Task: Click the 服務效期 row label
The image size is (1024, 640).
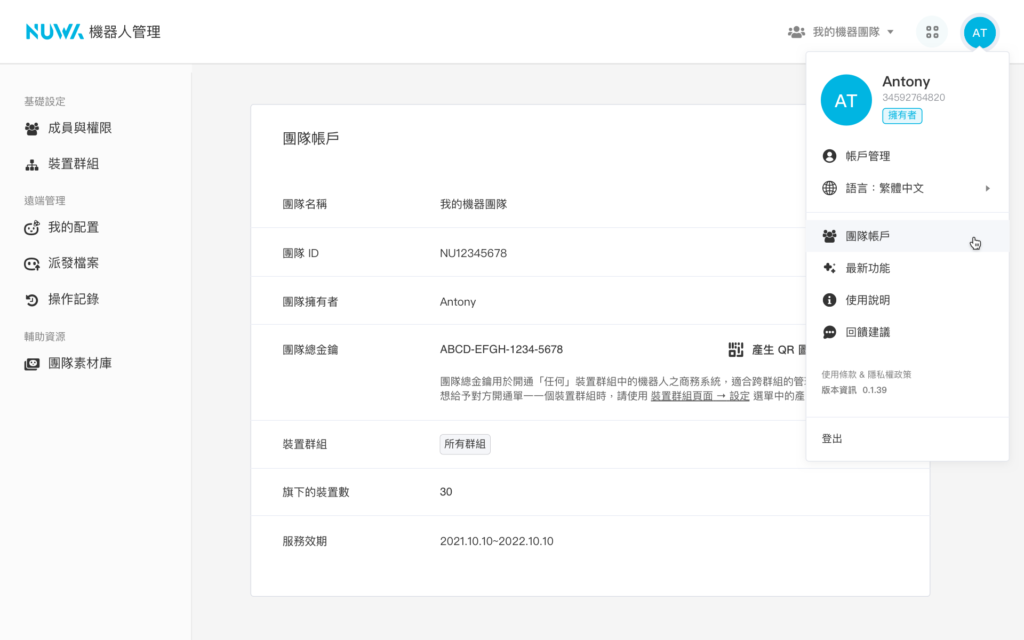Action: click(x=304, y=541)
